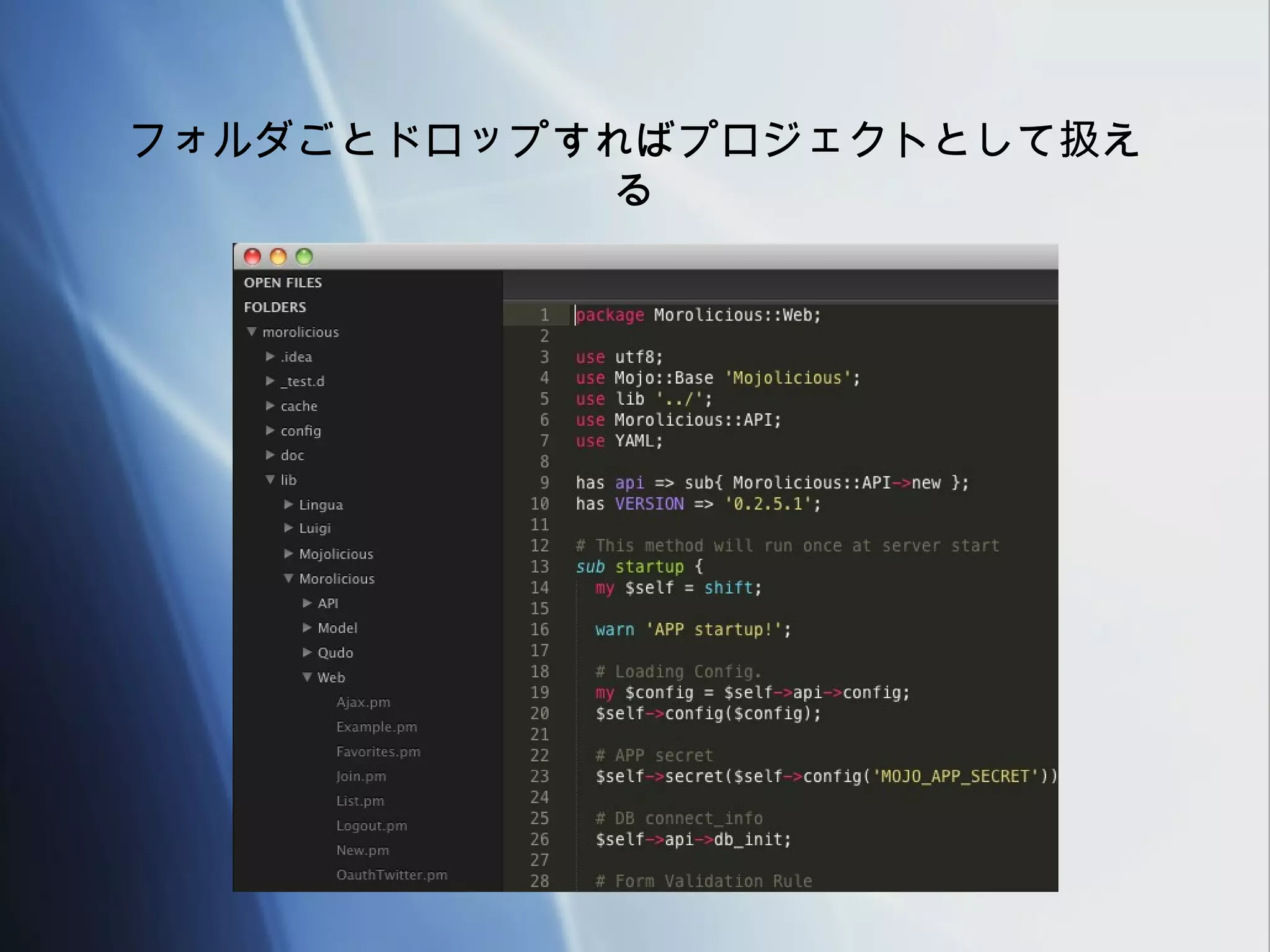The image size is (1270, 952).
Task: Open OauthTwitter.pm in the sidebar
Action: (x=392, y=875)
